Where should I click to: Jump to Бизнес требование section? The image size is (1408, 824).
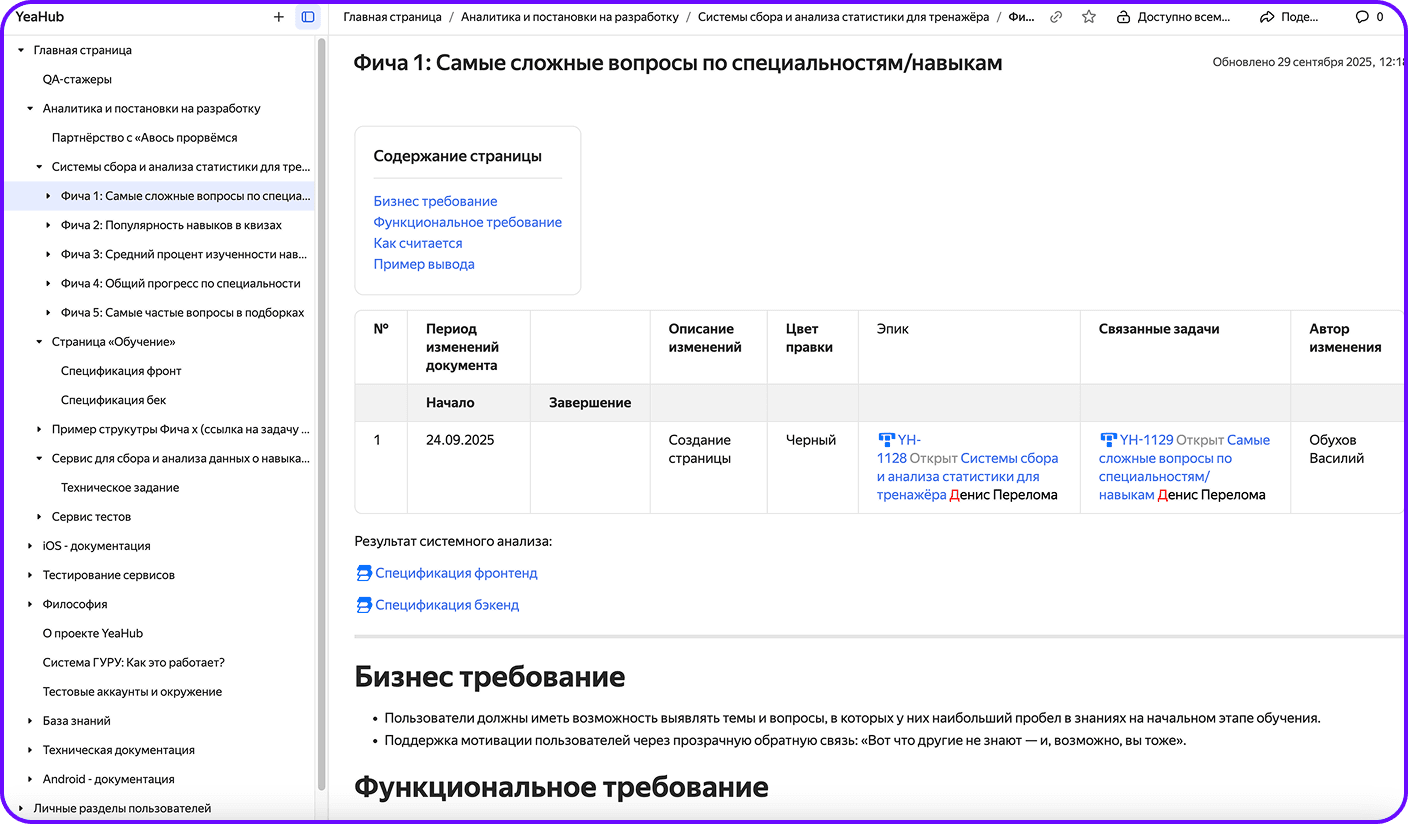435,201
